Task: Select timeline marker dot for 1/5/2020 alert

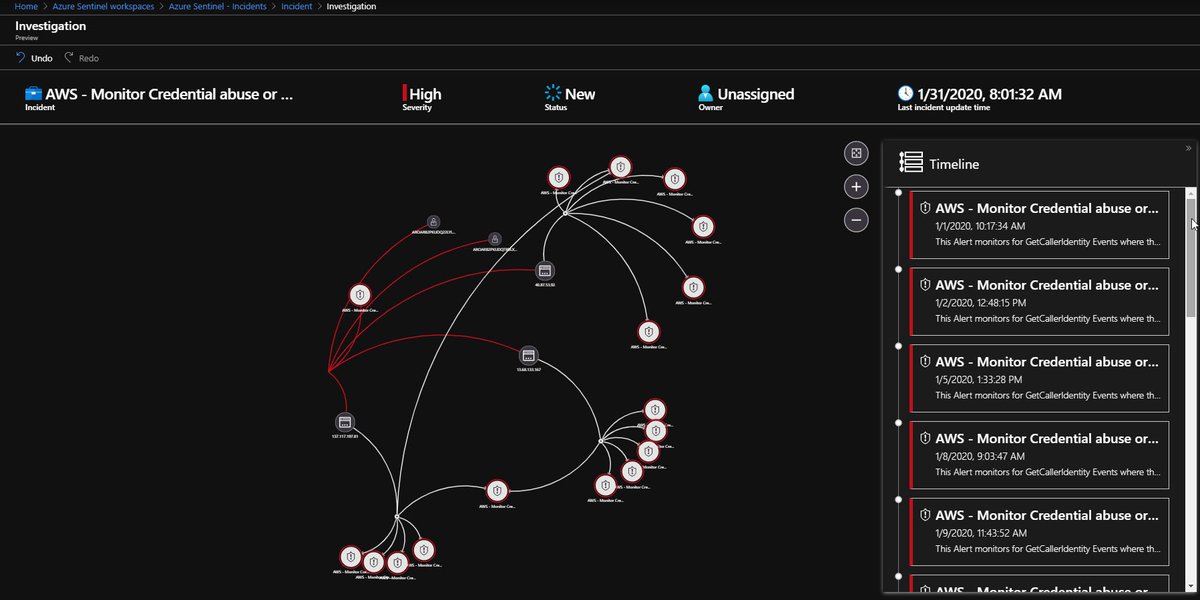Action: pyautogui.click(x=899, y=346)
